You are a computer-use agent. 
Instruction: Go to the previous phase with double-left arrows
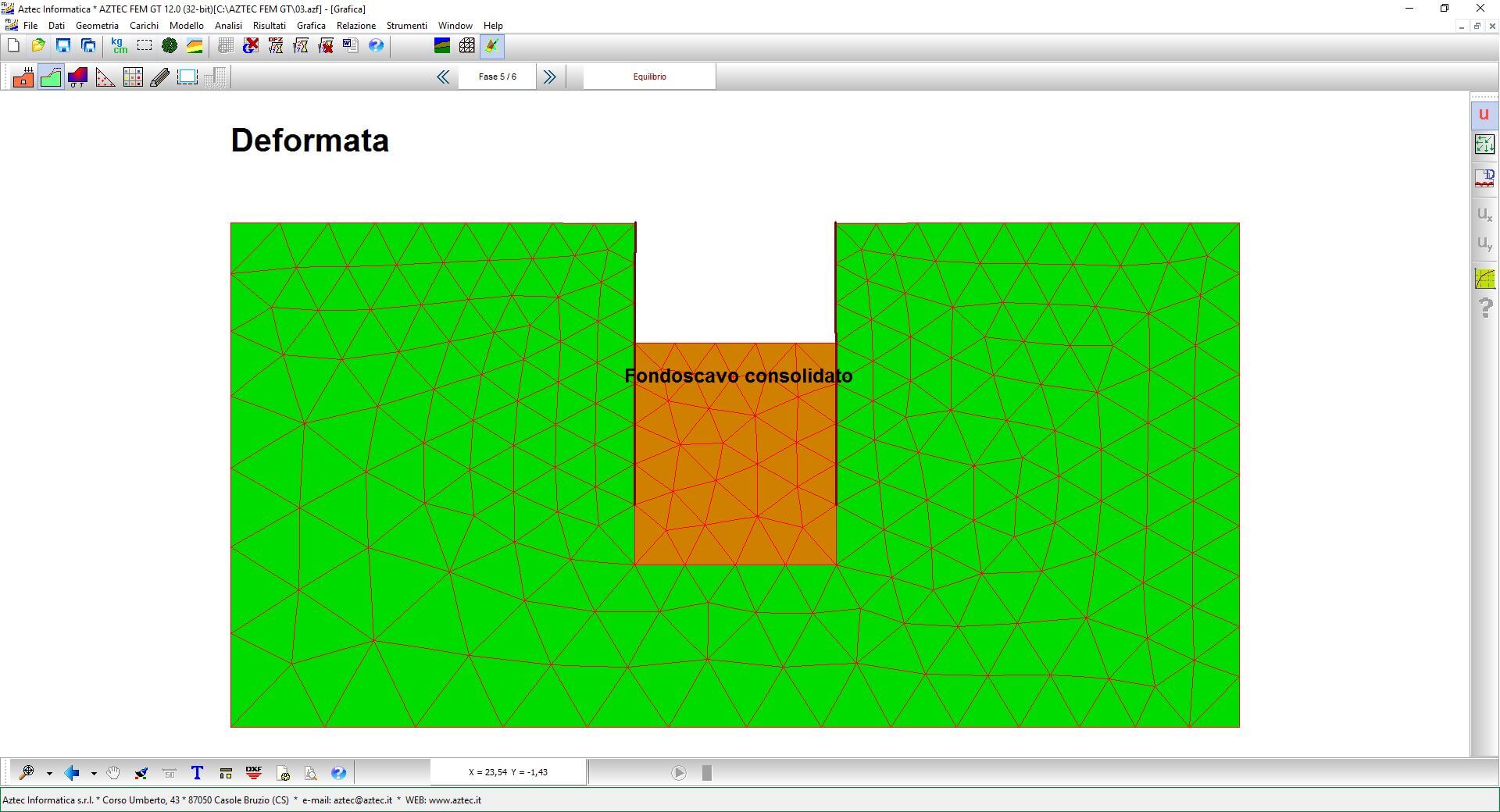tap(443, 77)
